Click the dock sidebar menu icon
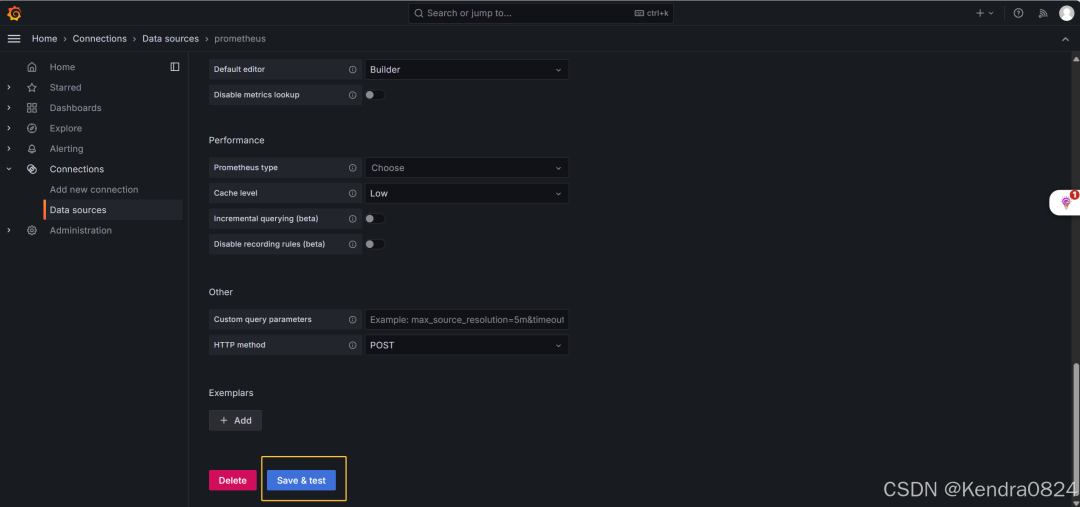 click(175, 67)
